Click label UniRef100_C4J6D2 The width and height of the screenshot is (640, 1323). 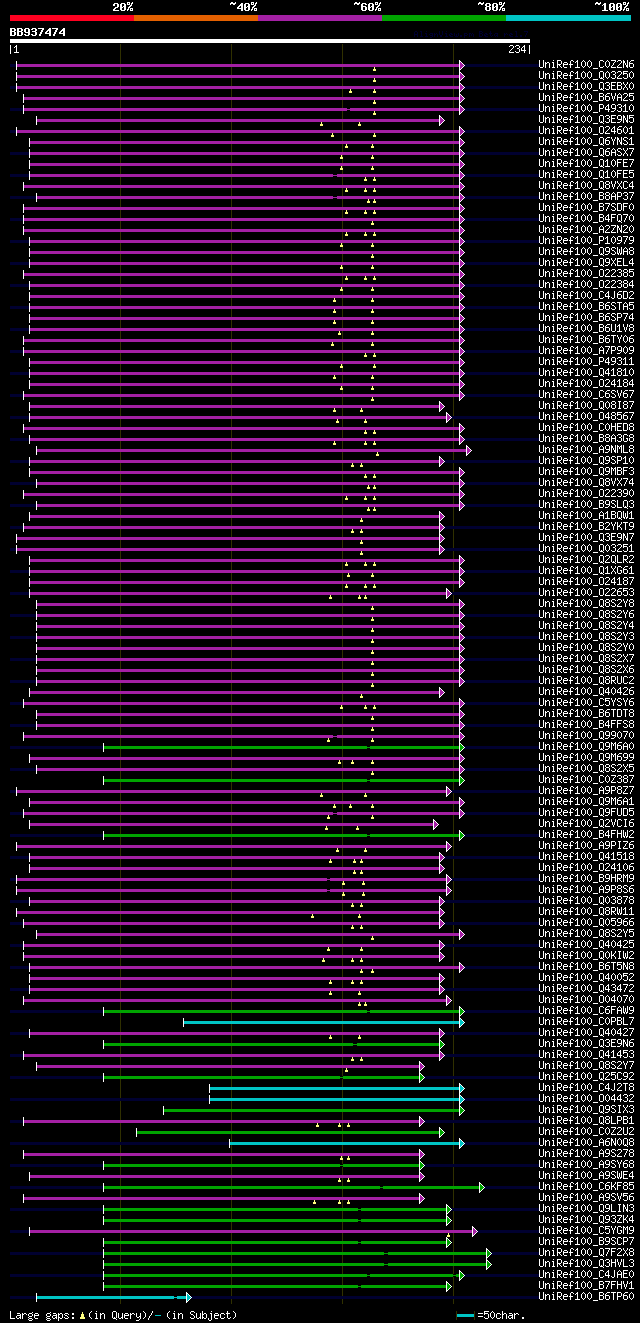coord(586,295)
